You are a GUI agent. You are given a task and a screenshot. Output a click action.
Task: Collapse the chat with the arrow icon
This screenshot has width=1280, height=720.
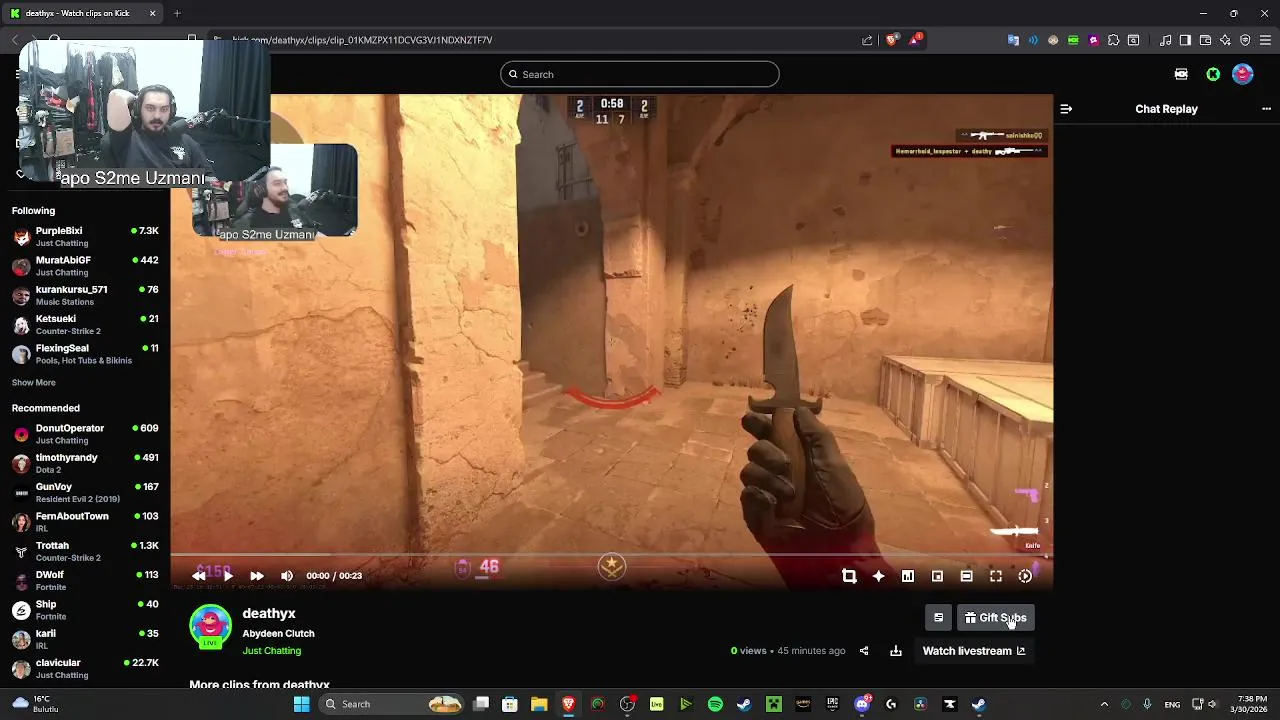click(1066, 109)
